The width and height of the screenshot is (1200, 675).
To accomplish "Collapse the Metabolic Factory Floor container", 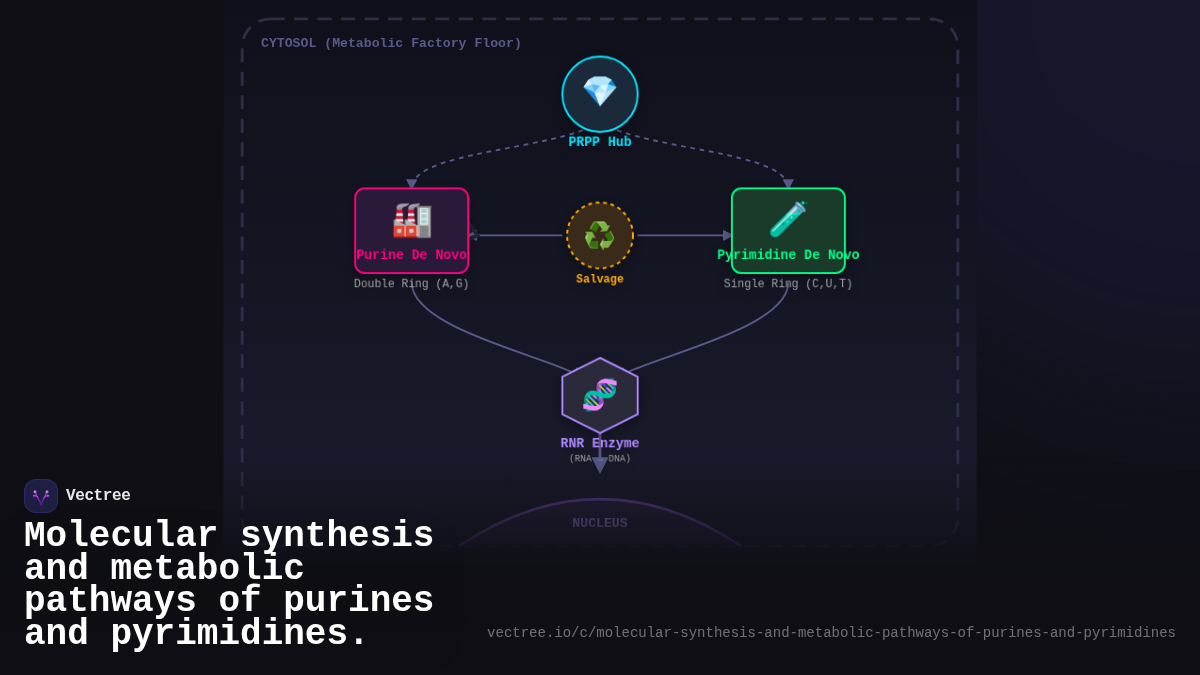I will [390, 43].
